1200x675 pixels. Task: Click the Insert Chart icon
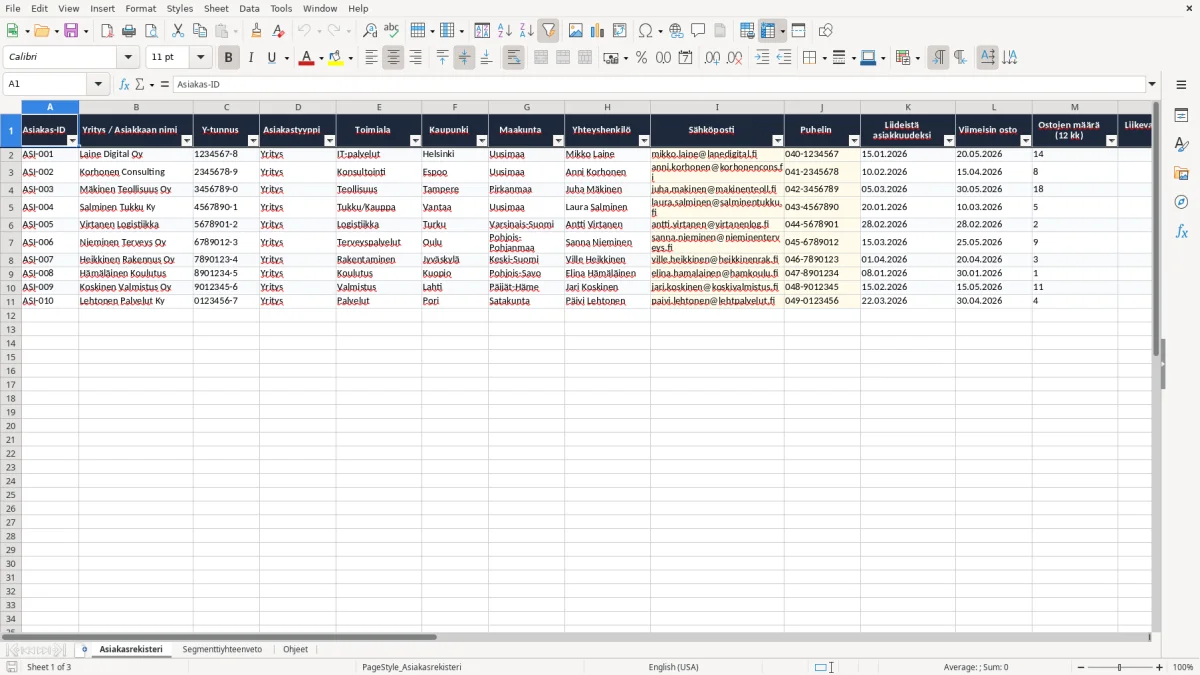598,31
